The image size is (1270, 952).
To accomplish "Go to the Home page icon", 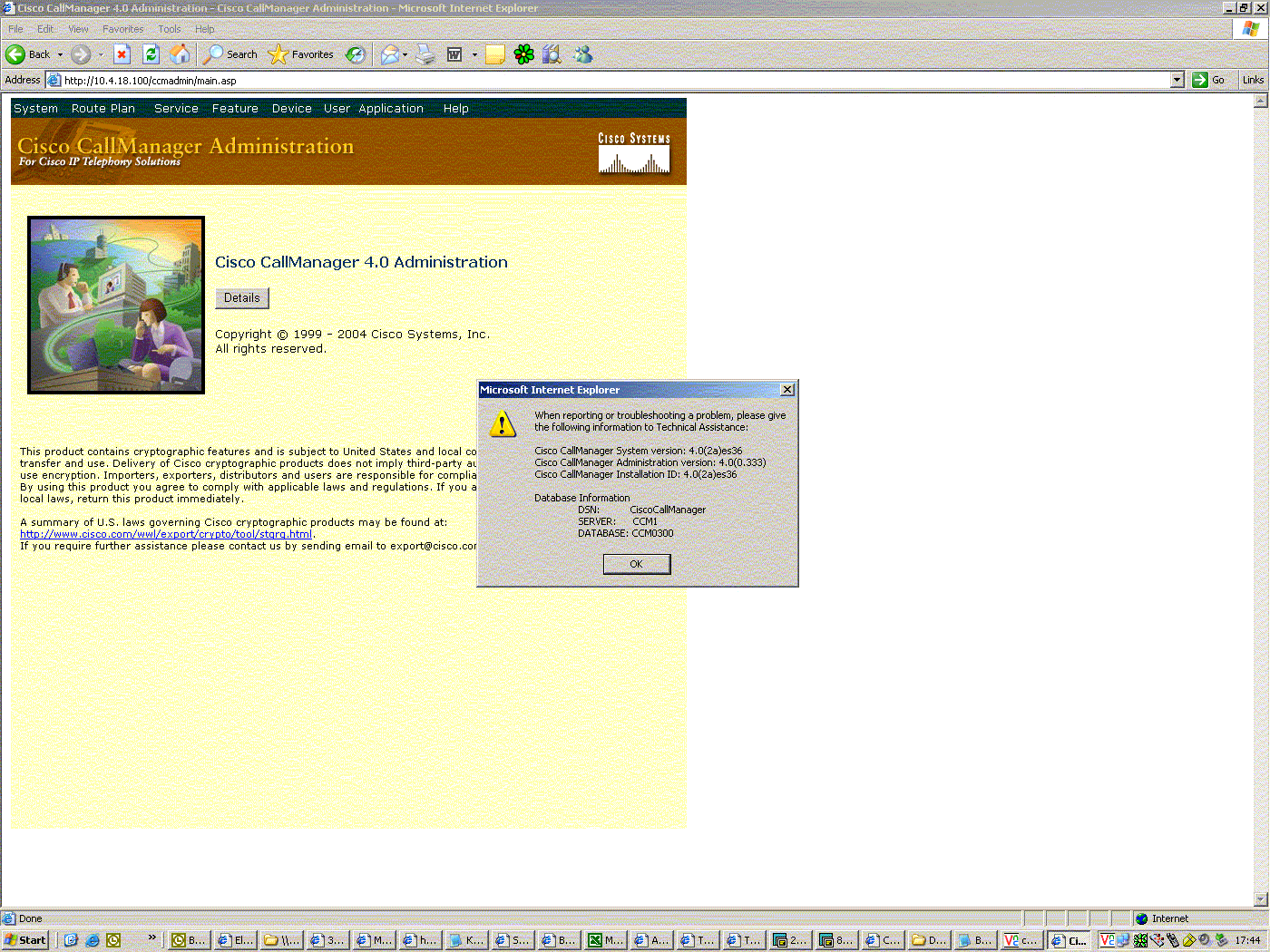I will [x=181, y=54].
